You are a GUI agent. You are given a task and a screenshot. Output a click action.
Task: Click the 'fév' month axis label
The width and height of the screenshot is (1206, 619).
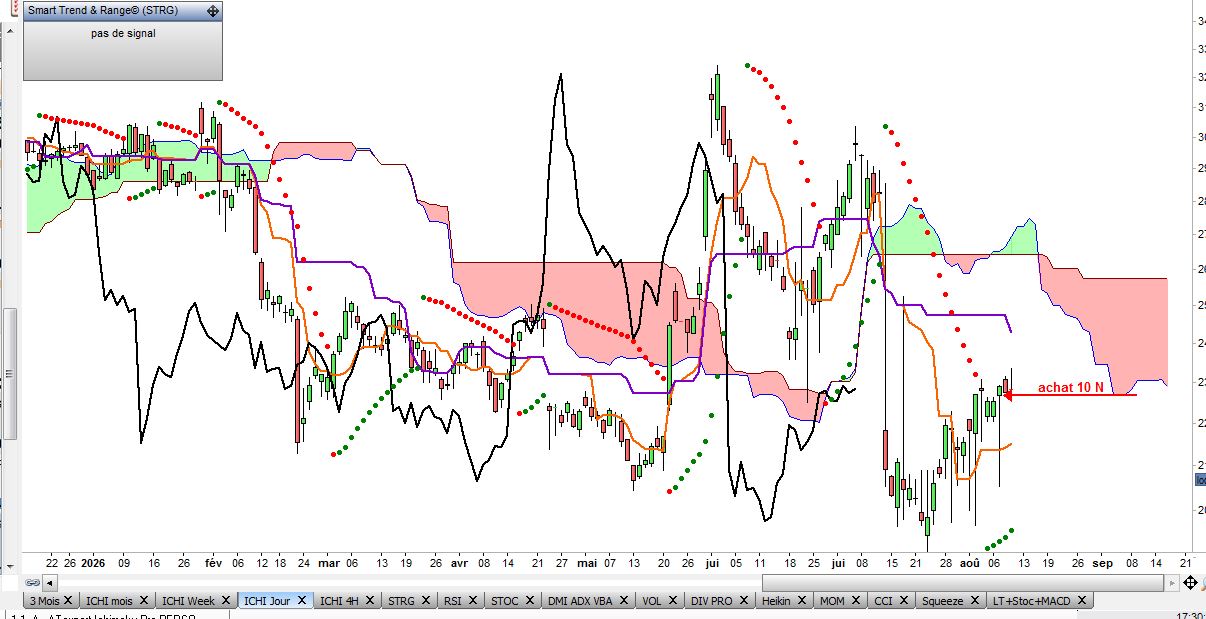pos(214,563)
